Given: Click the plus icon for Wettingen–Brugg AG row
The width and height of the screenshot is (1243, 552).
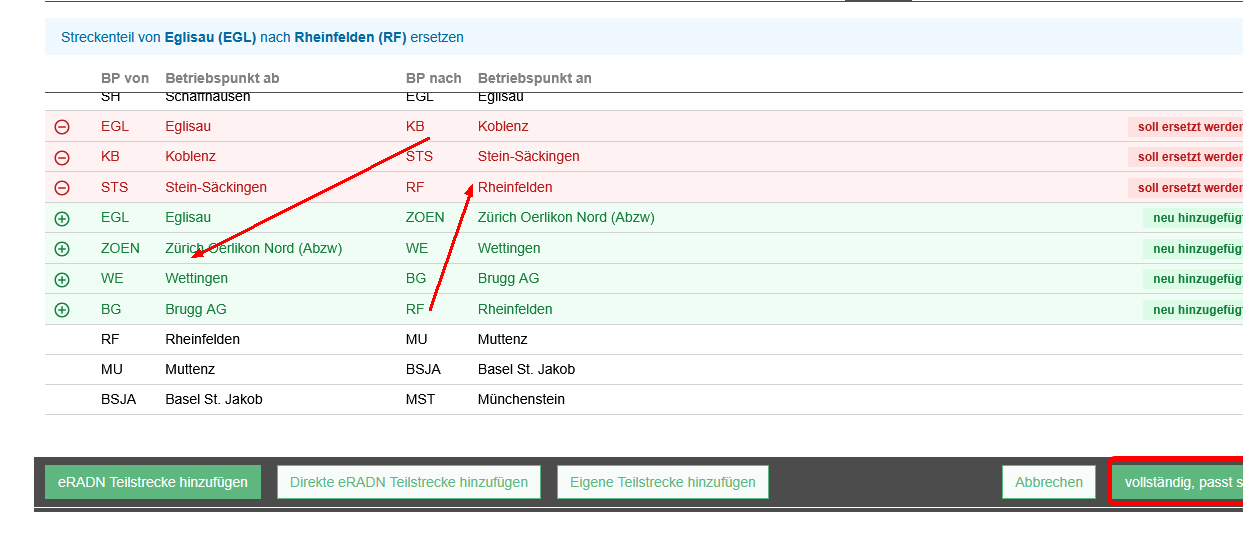Looking at the screenshot, I should [x=62, y=279].
